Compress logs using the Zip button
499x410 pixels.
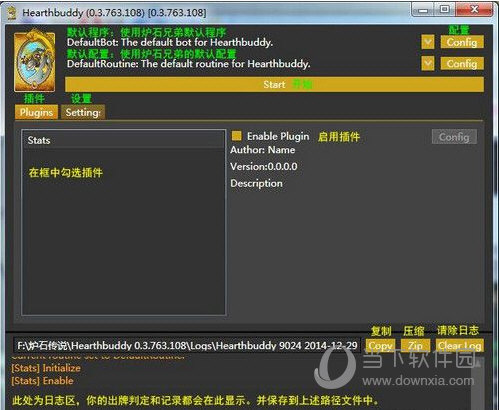tap(415, 346)
